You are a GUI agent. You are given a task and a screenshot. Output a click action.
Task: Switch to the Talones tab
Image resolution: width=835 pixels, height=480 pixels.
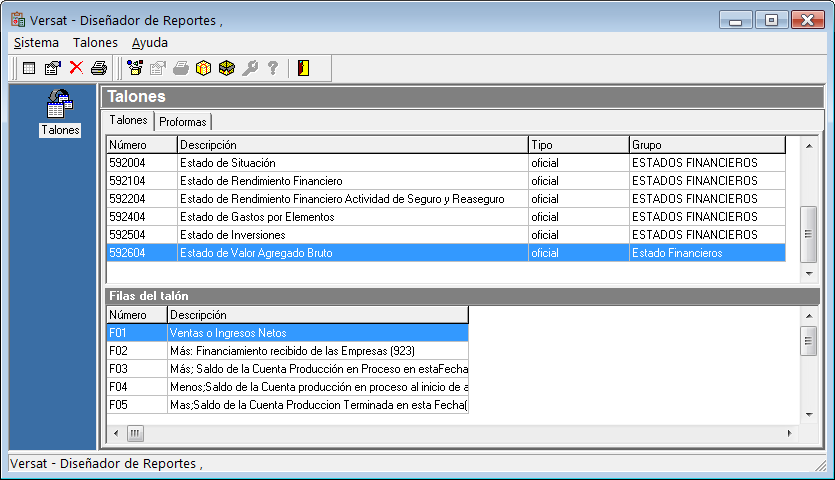coord(128,120)
